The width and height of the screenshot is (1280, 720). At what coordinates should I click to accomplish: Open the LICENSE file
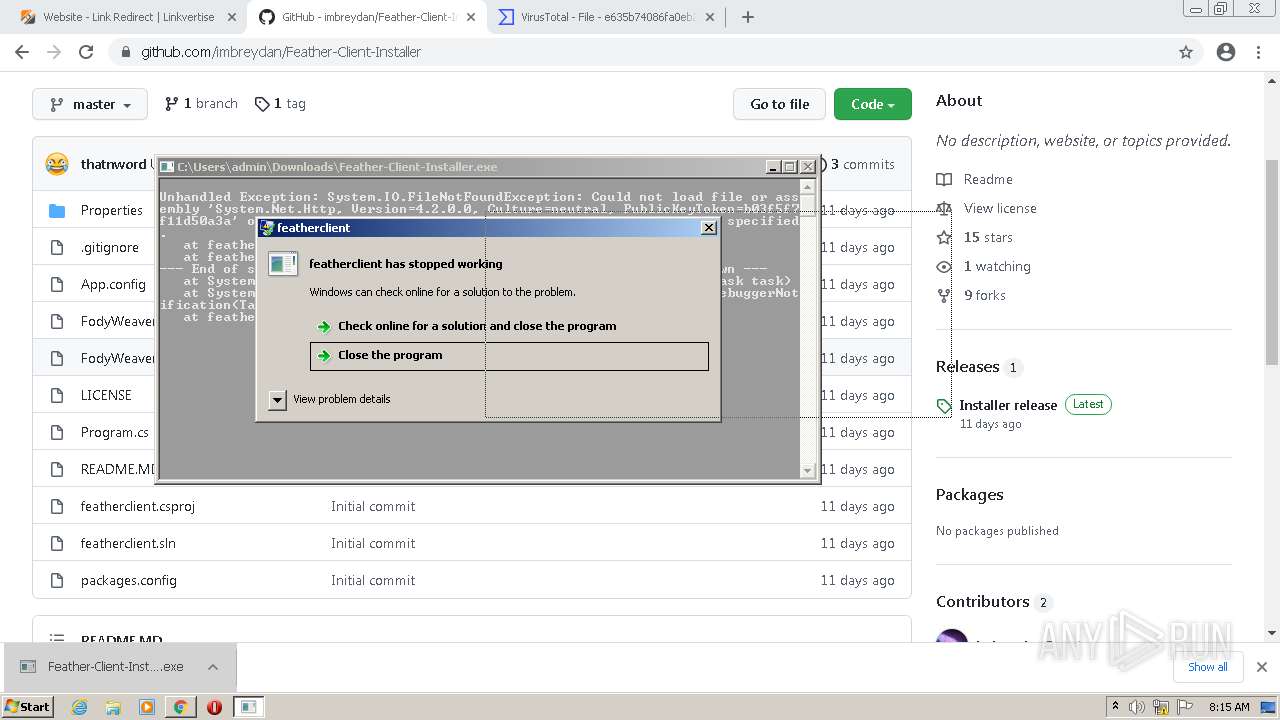click(106, 395)
